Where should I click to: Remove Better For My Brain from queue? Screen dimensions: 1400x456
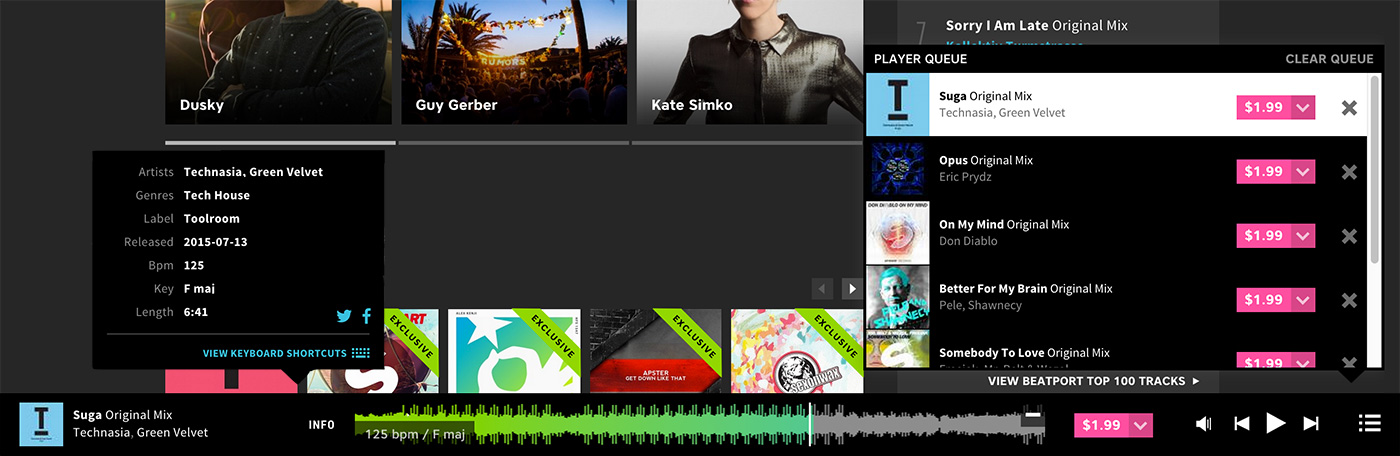click(1349, 300)
